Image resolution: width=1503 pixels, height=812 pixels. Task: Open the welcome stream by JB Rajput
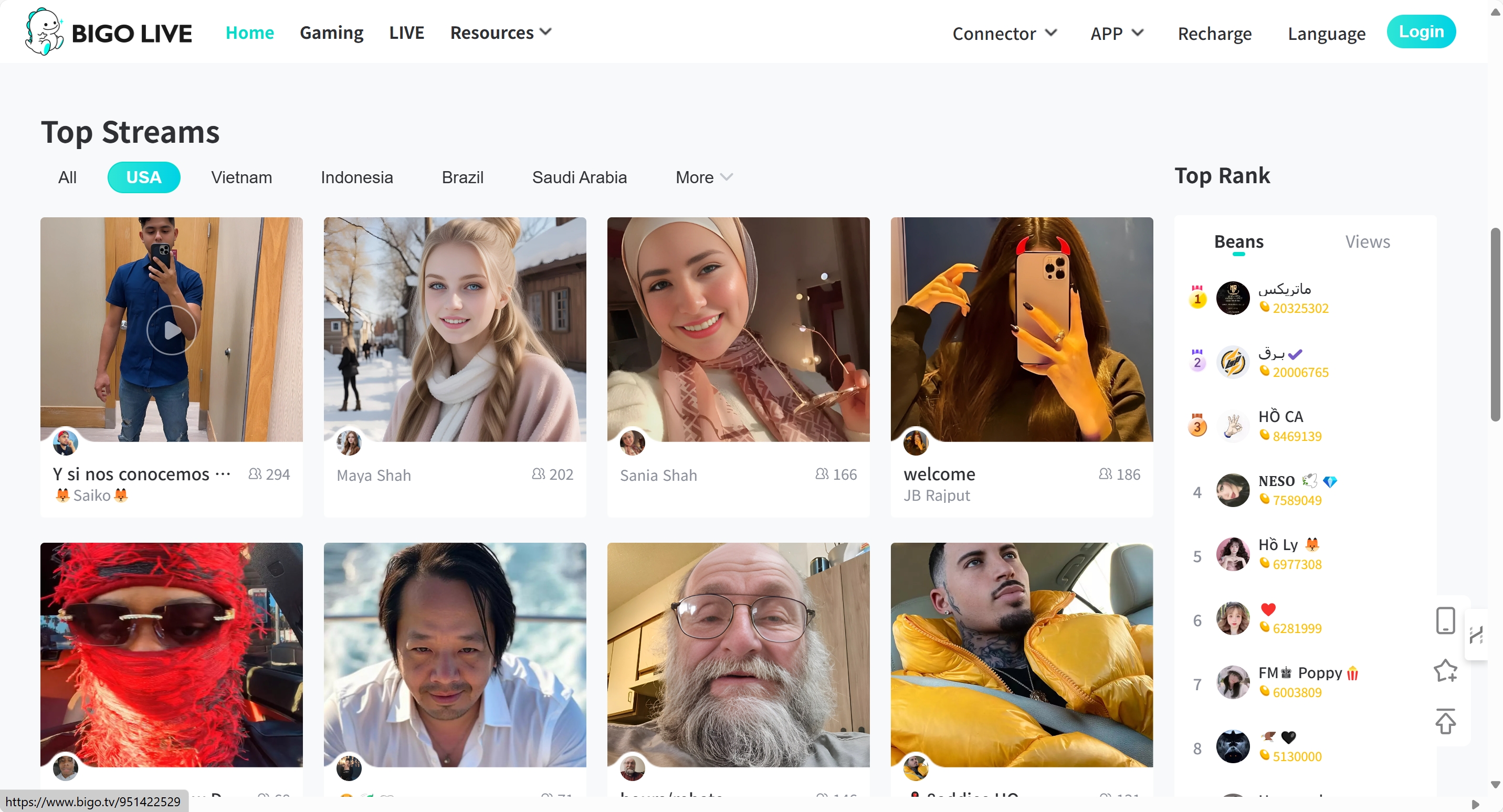1022,330
